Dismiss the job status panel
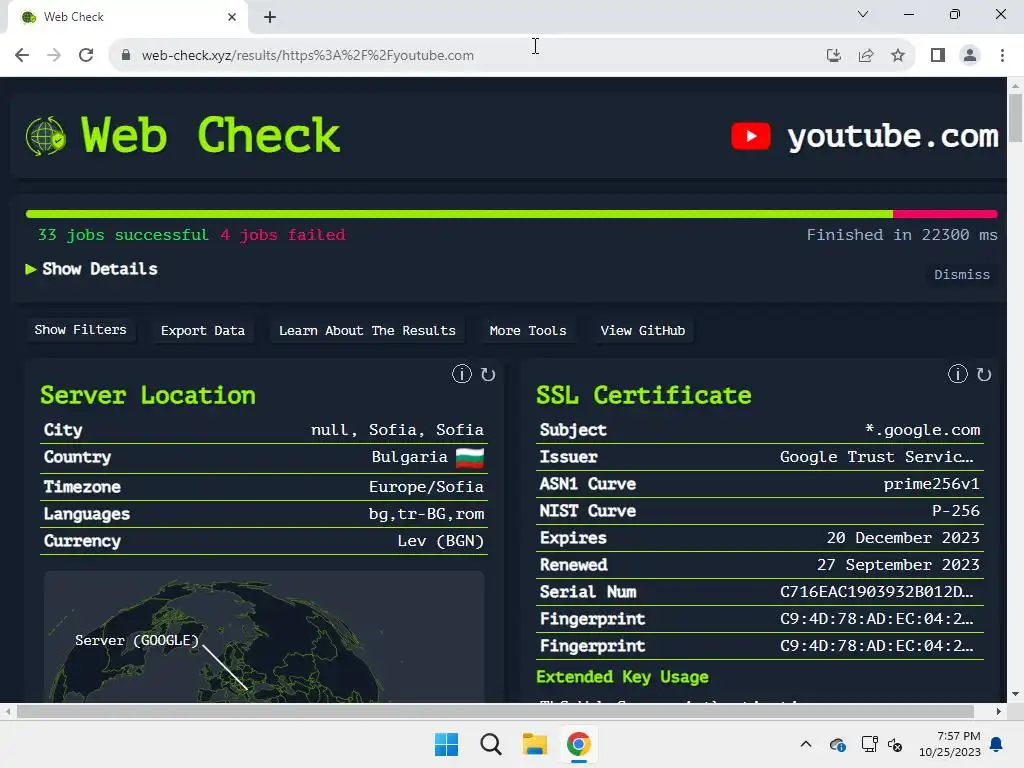The height and width of the screenshot is (768, 1024). click(962, 274)
